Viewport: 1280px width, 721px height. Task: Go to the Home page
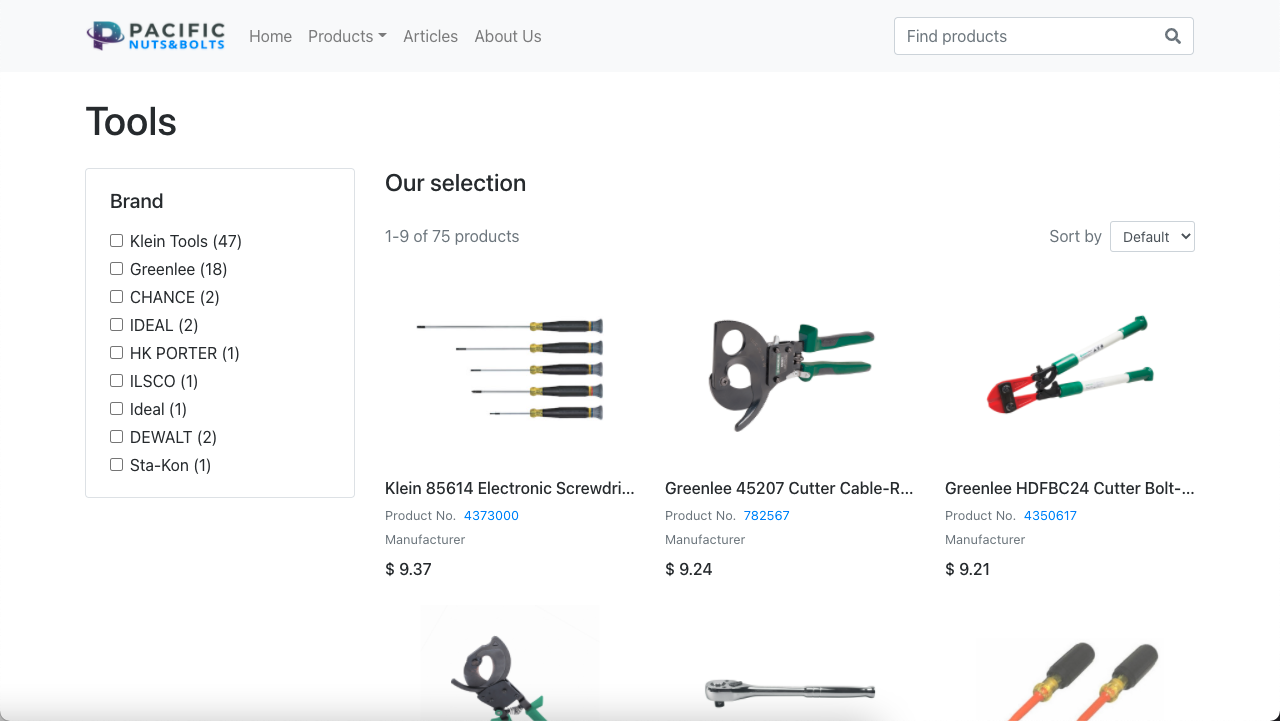click(x=270, y=36)
